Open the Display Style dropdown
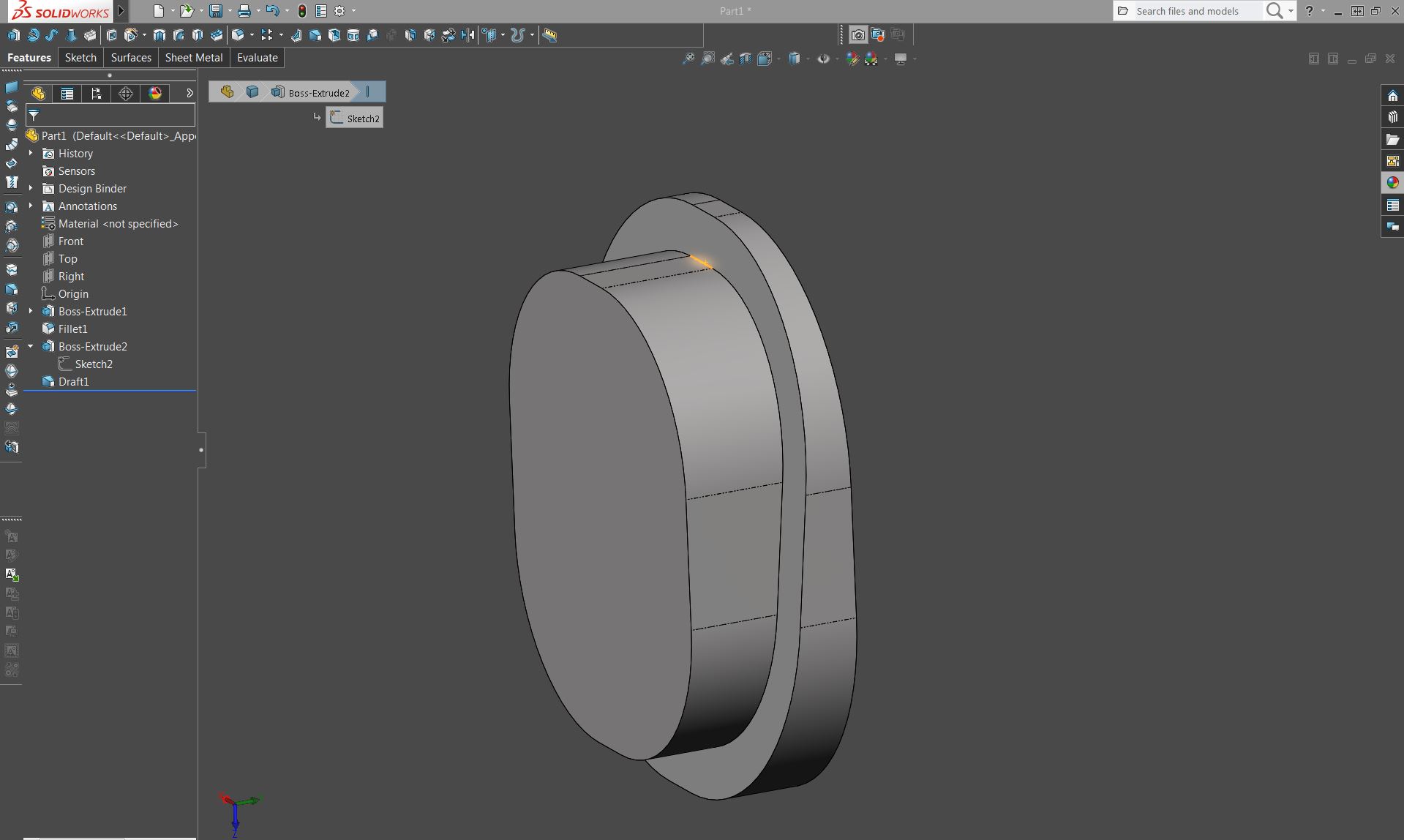The image size is (1404, 840). point(808,59)
